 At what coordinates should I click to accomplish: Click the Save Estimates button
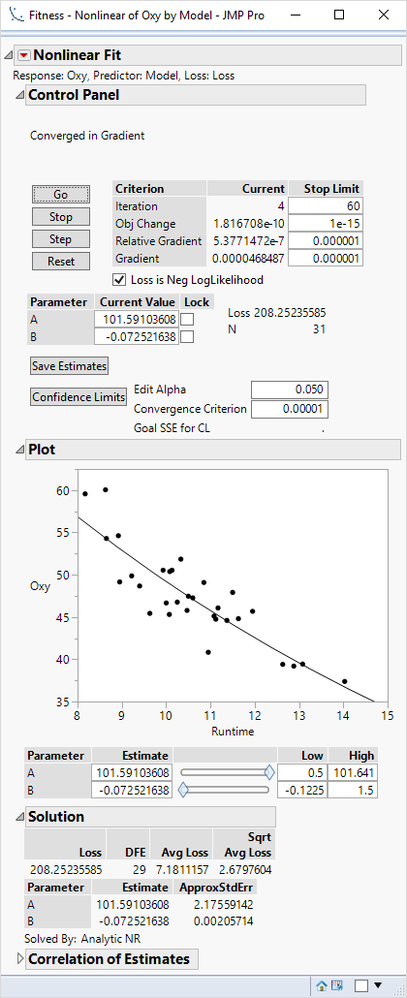tap(69, 366)
